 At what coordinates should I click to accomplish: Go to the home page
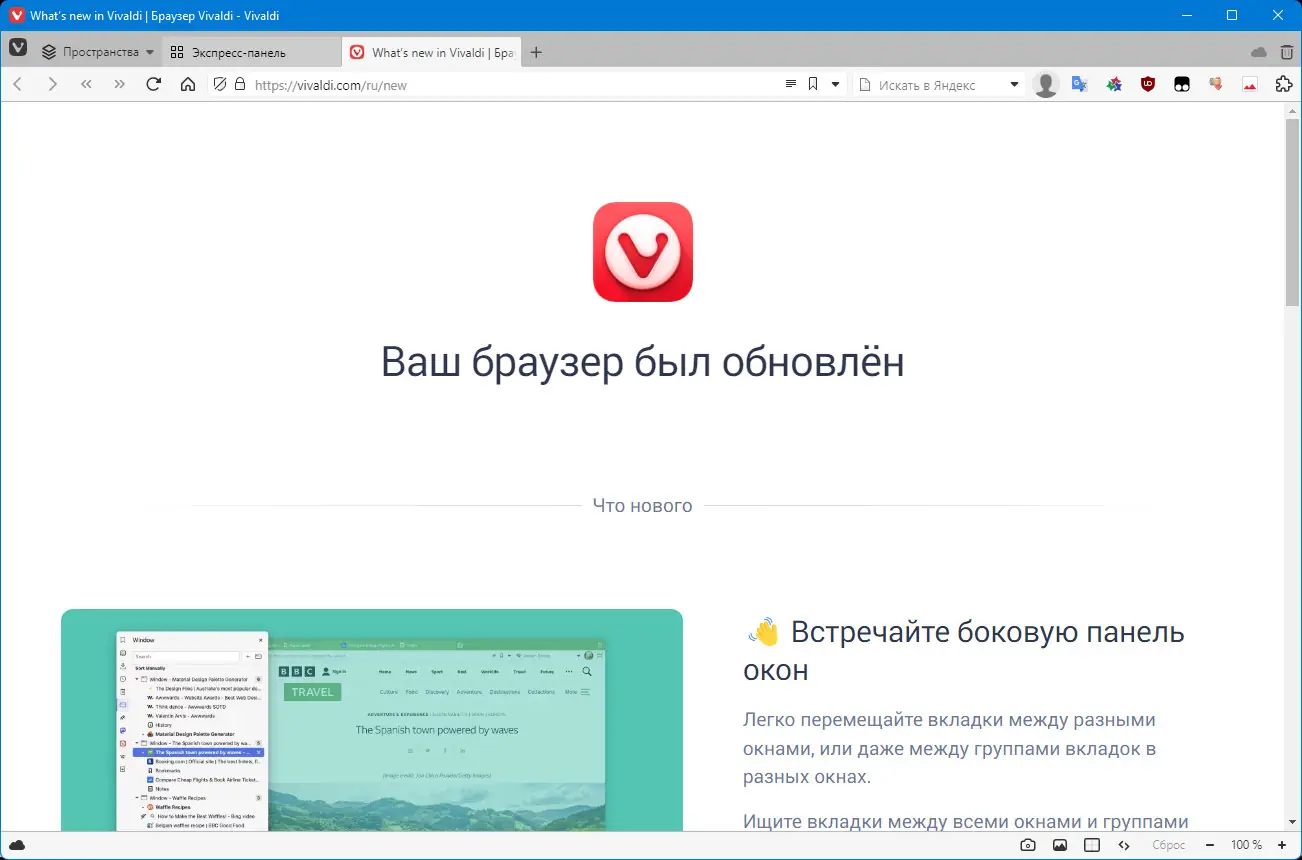tap(188, 85)
